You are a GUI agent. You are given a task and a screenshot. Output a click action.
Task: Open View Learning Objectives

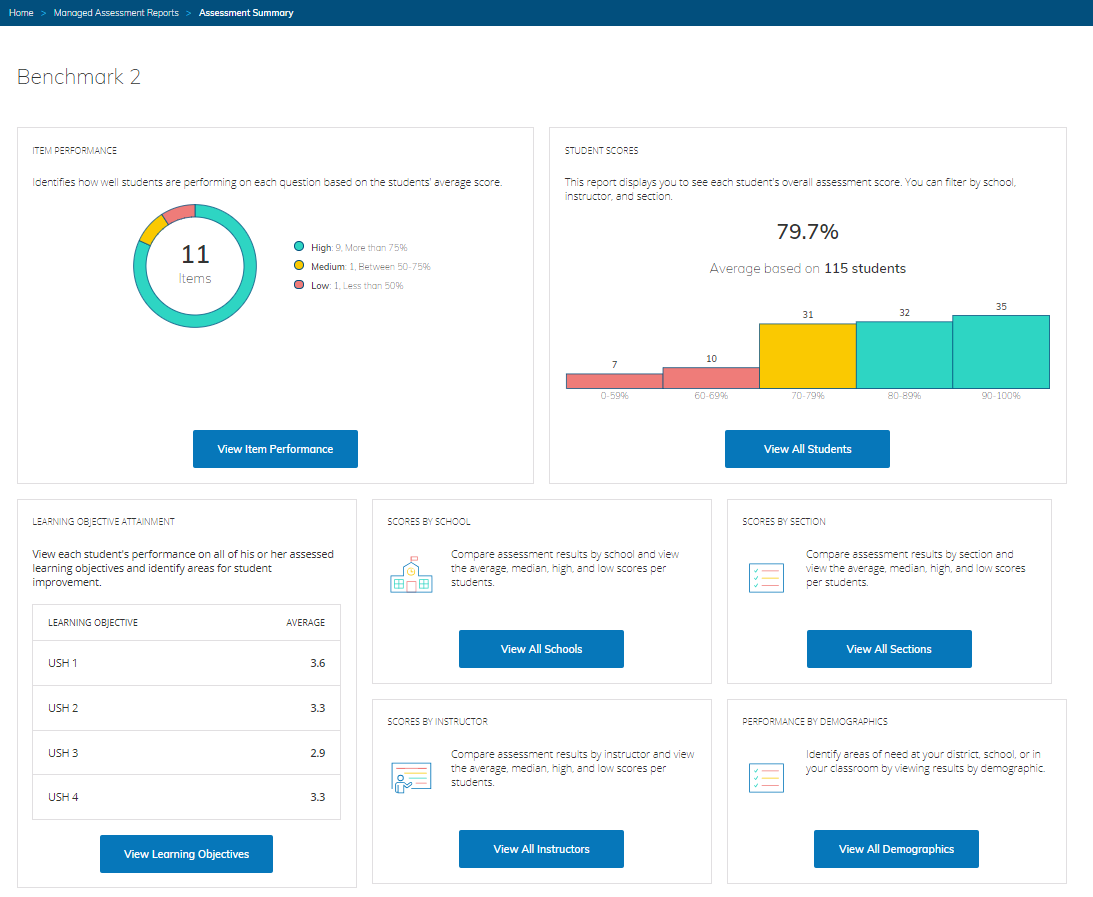186,854
